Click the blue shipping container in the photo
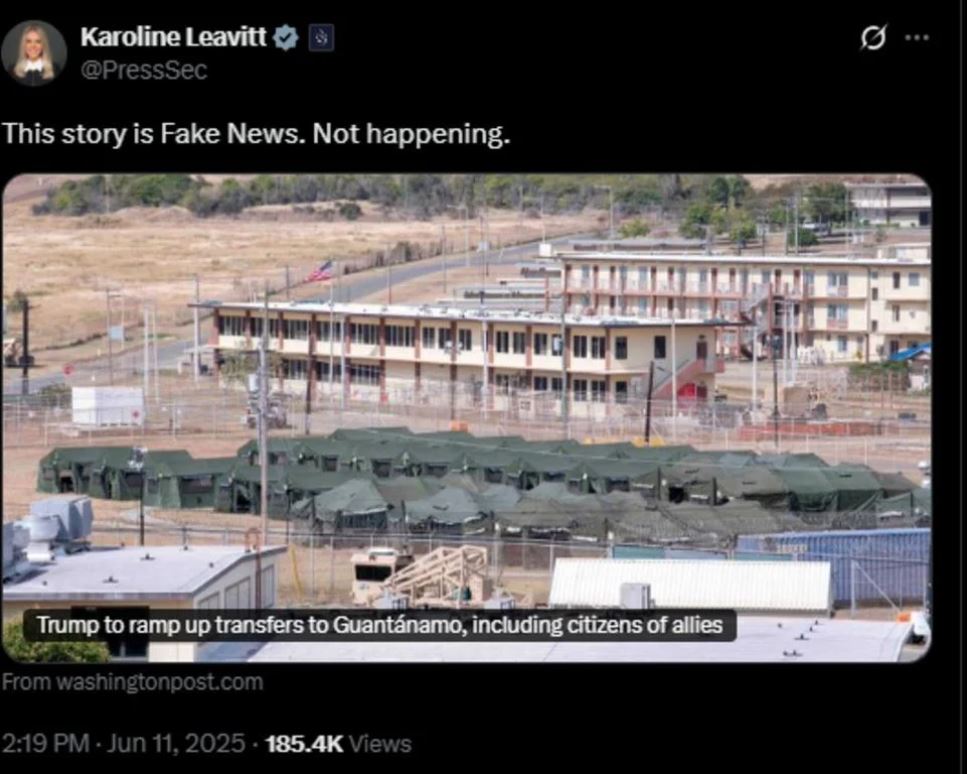The image size is (967, 774). [x=834, y=565]
